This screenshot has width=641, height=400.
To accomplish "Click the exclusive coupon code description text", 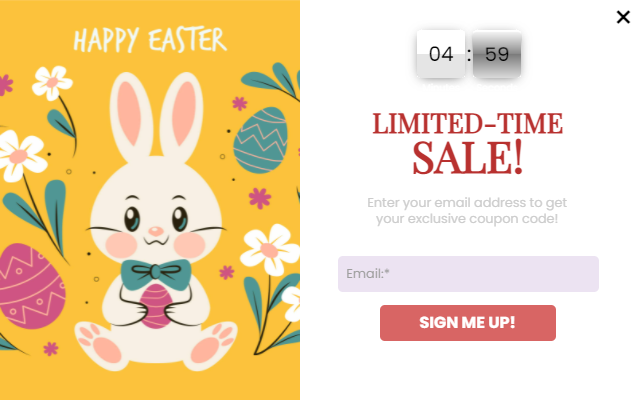I will coord(467,210).
